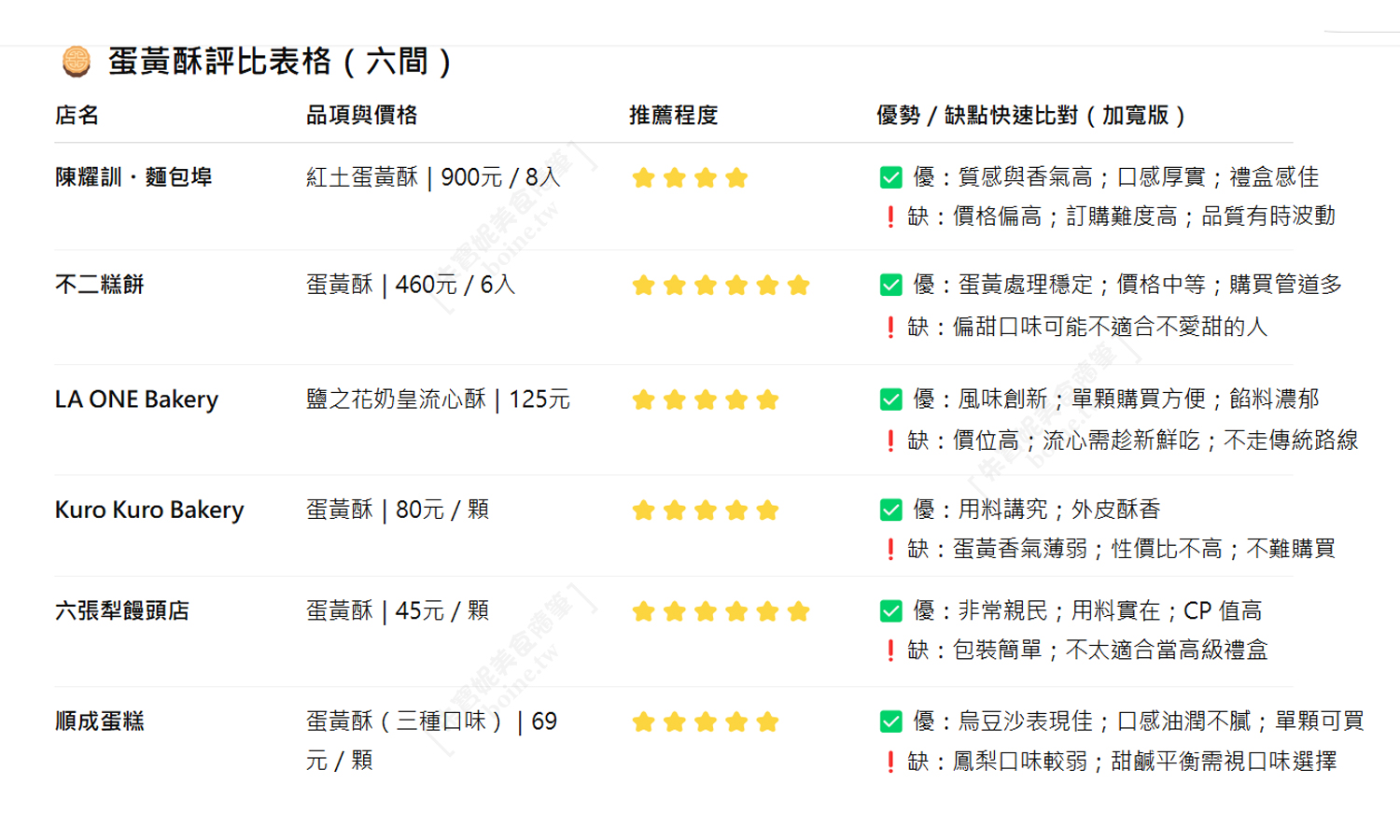The width and height of the screenshot is (1400, 840).
Task: Click the 蛋黃酥評比表格 title heading
Action: tap(280, 62)
